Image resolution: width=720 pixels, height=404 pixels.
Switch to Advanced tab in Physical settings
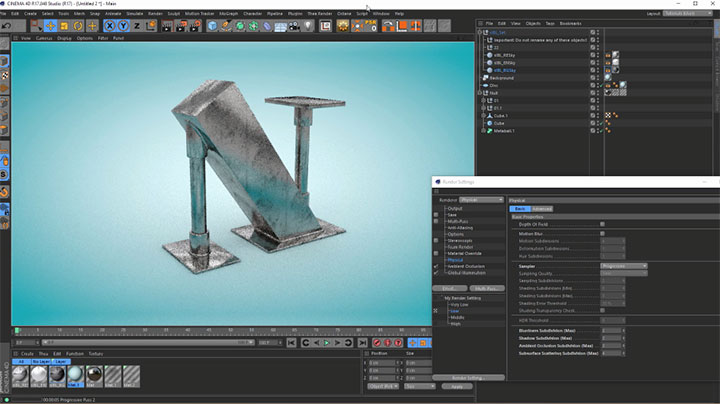pyautogui.click(x=542, y=209)
